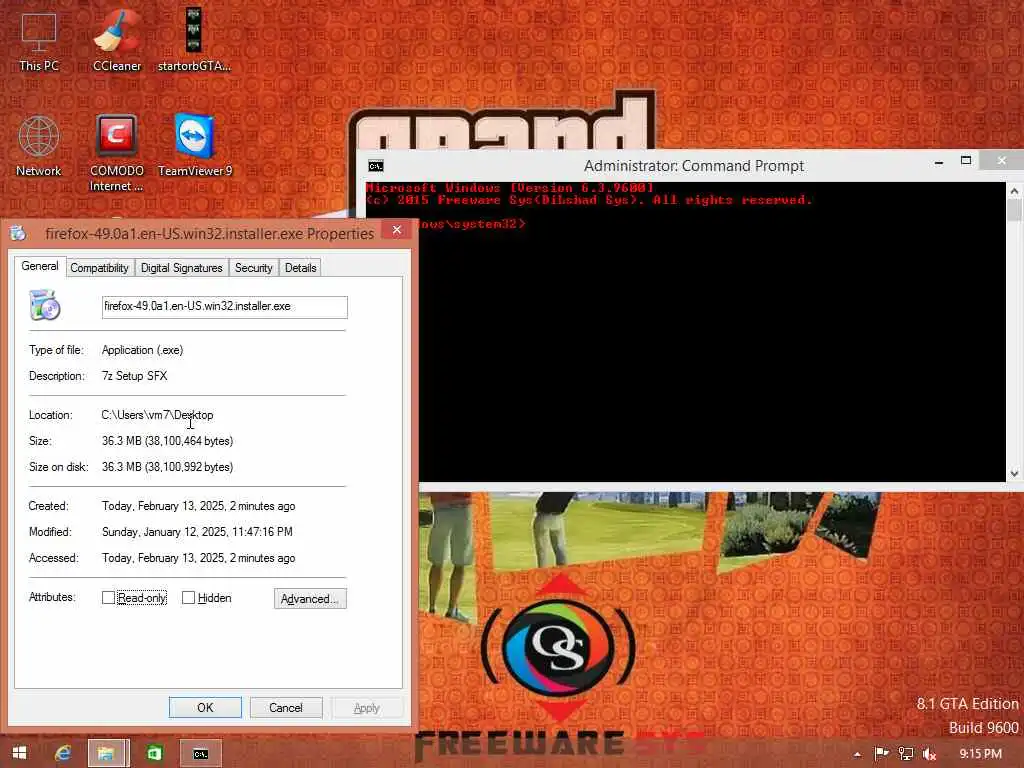The height and width of the screenshot is (768, 1024).
Task: Open the Details tab
Action: point(300,268)
